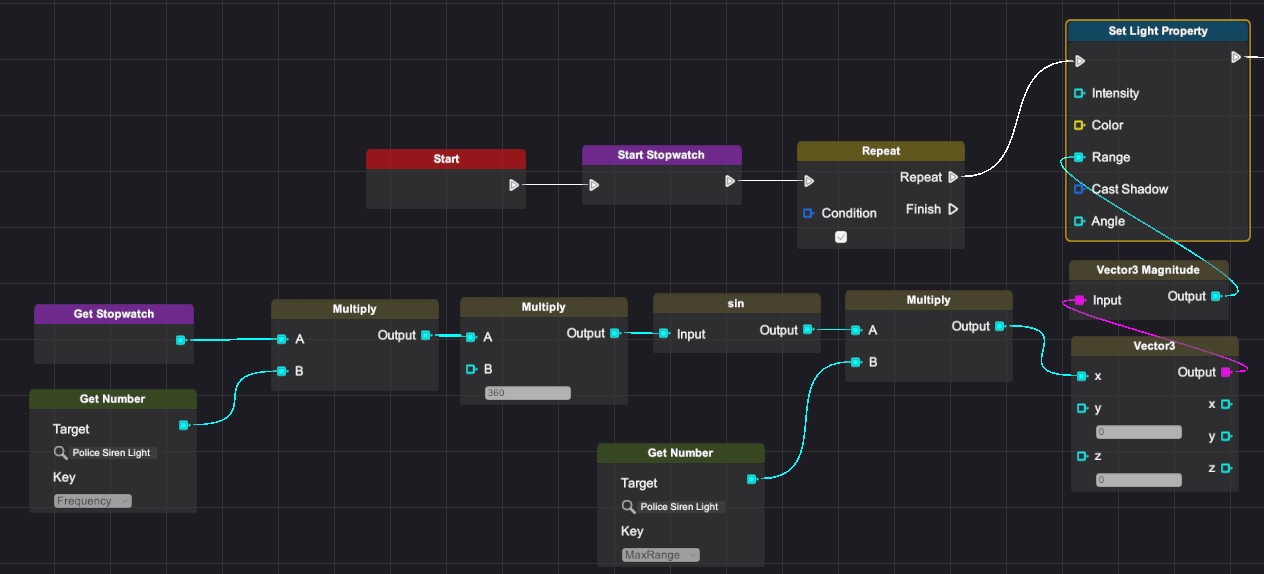Select the Set Light Property node header
Image resolution: width=1264 pixels, height=574 pixels.
[1157, 31]
